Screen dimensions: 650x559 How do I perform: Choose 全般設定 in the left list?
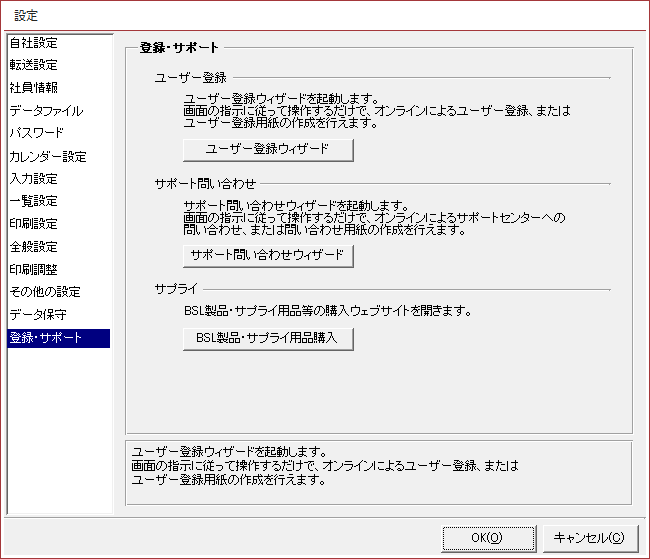(34, 247)
